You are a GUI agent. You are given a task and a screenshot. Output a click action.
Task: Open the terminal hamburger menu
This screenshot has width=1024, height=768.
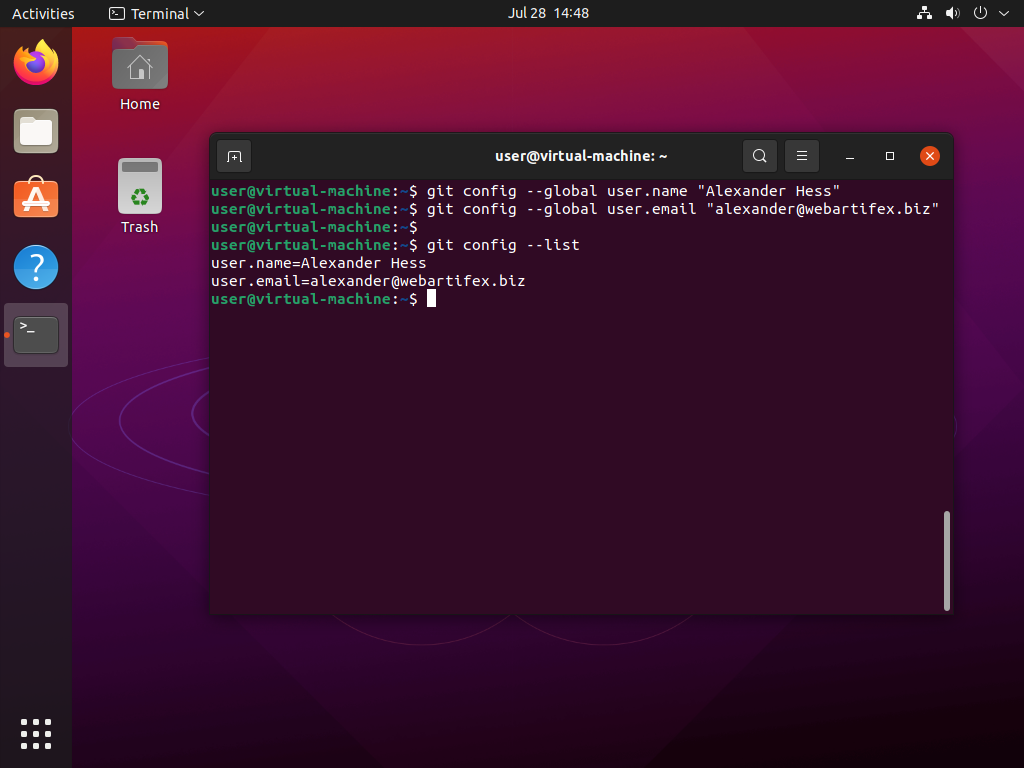pos(802,156)
